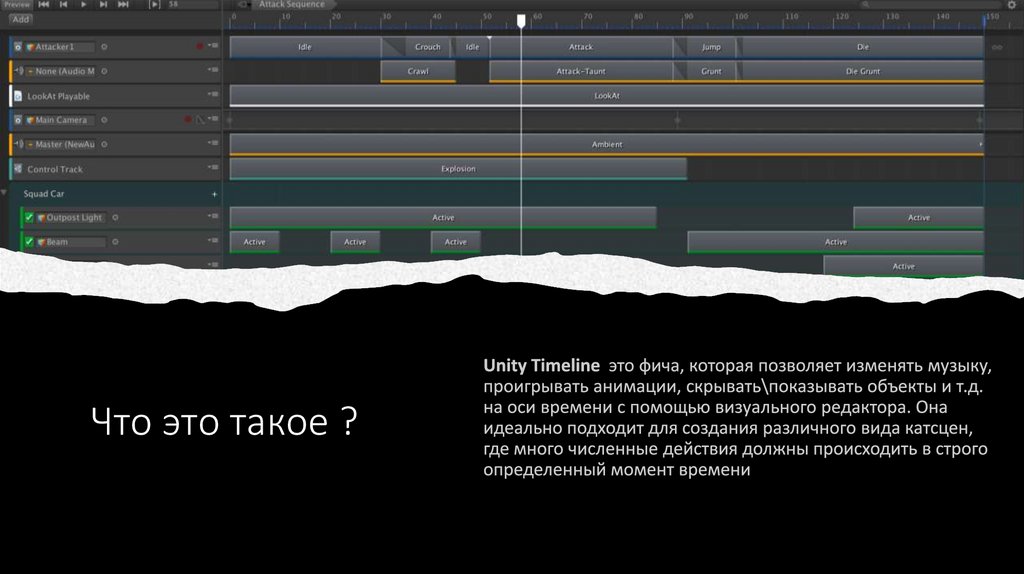Open object picker circle for Attacker1
Image resolution: width=1024 pixels, height=574 pixels.
tap(104, 47)
